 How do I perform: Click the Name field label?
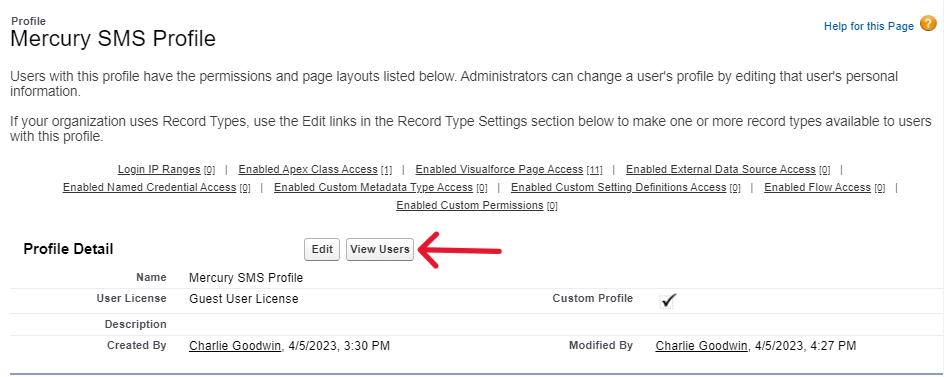(x=151, y=278)
